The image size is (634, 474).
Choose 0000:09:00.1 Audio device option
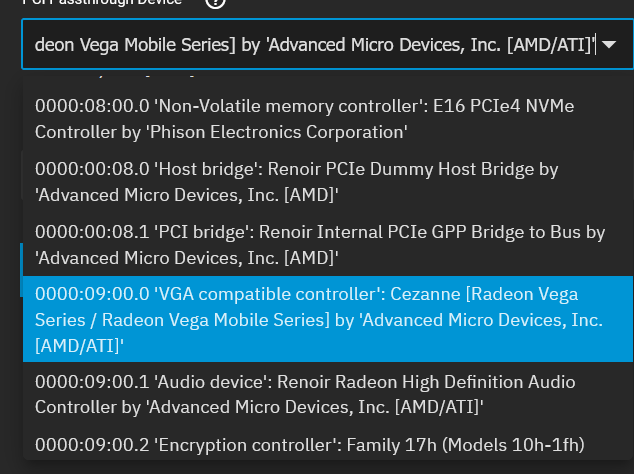[328, 394]
